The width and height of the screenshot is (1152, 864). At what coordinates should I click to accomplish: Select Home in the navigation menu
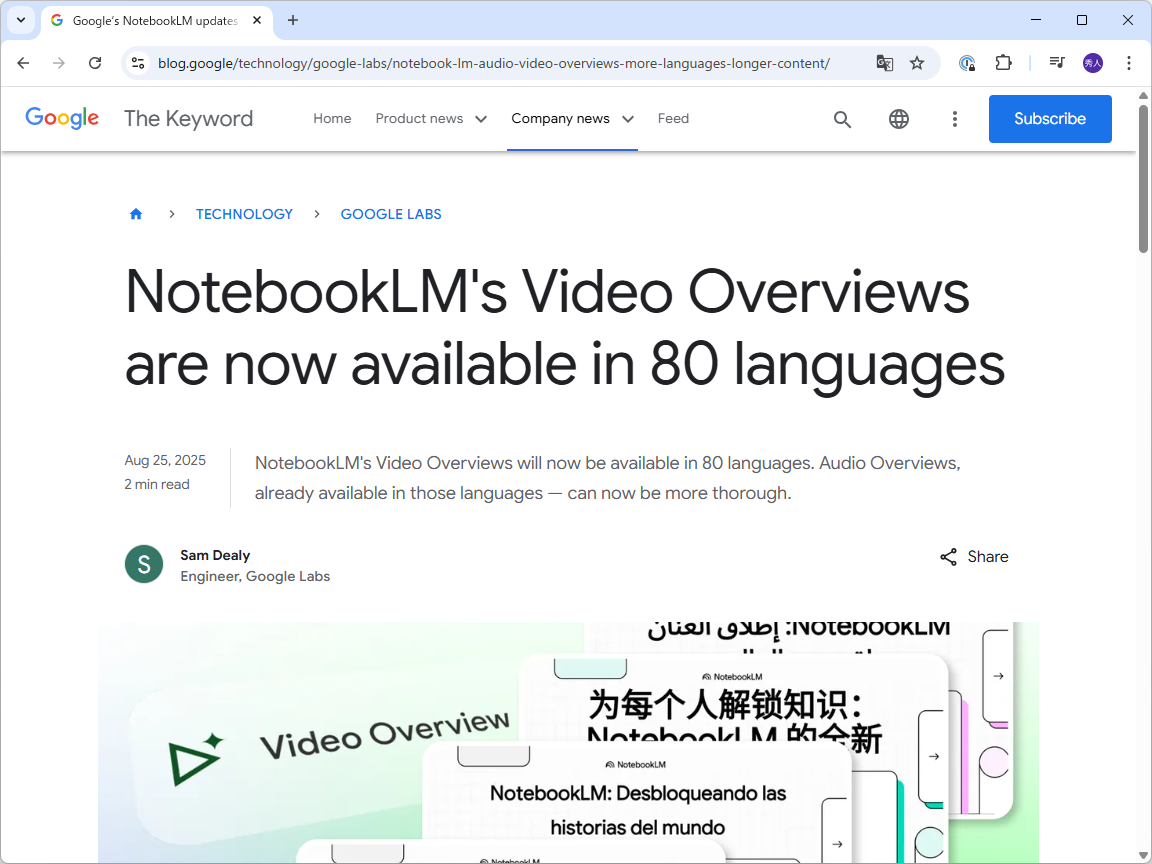(x=332, y=118)
